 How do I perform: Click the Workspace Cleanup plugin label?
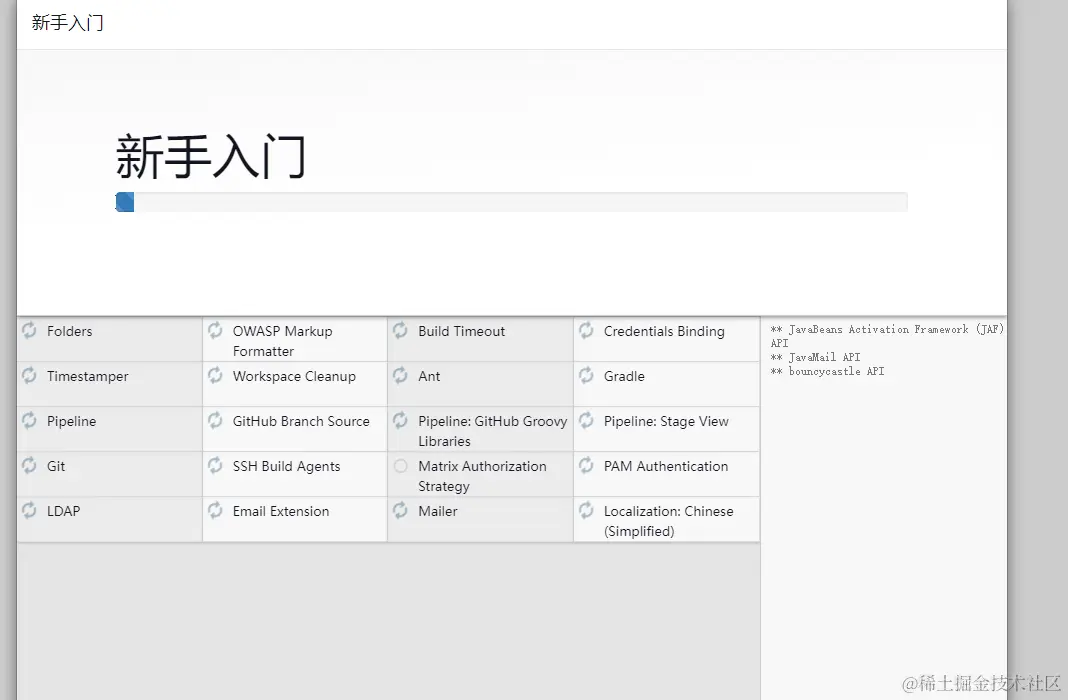click(x=294, y=376)
